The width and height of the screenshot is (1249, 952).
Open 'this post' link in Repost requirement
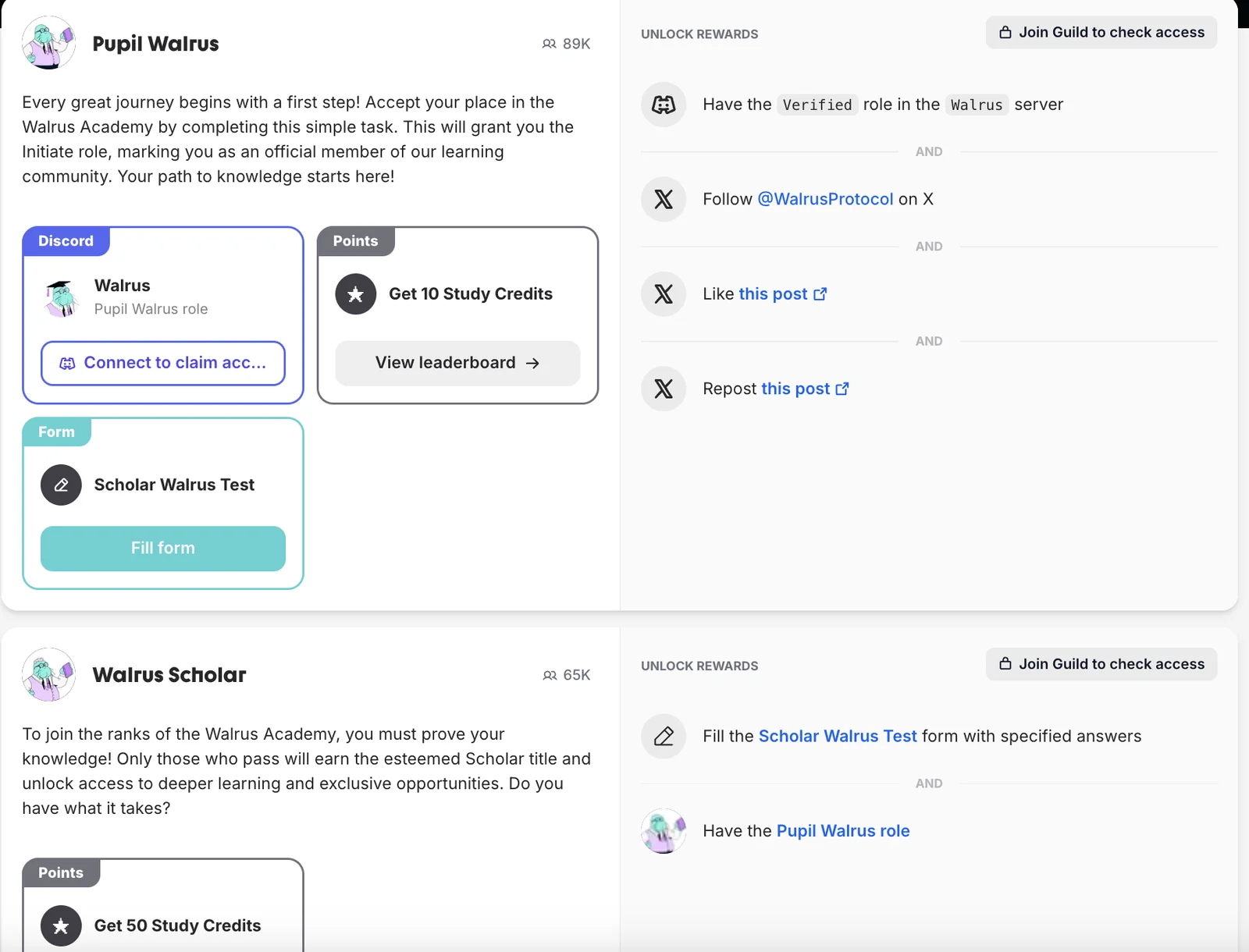tap(795, 389)
